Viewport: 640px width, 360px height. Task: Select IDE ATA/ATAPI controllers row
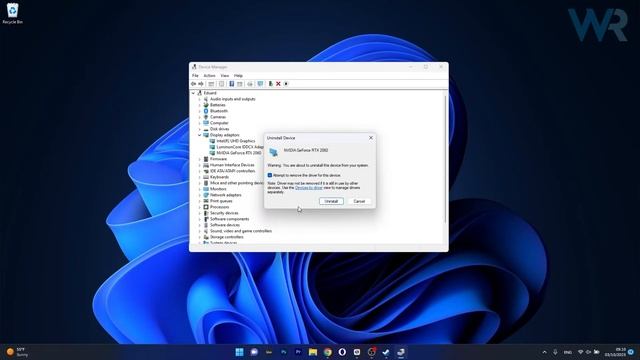pyautogui.click(x=233, y=171)
